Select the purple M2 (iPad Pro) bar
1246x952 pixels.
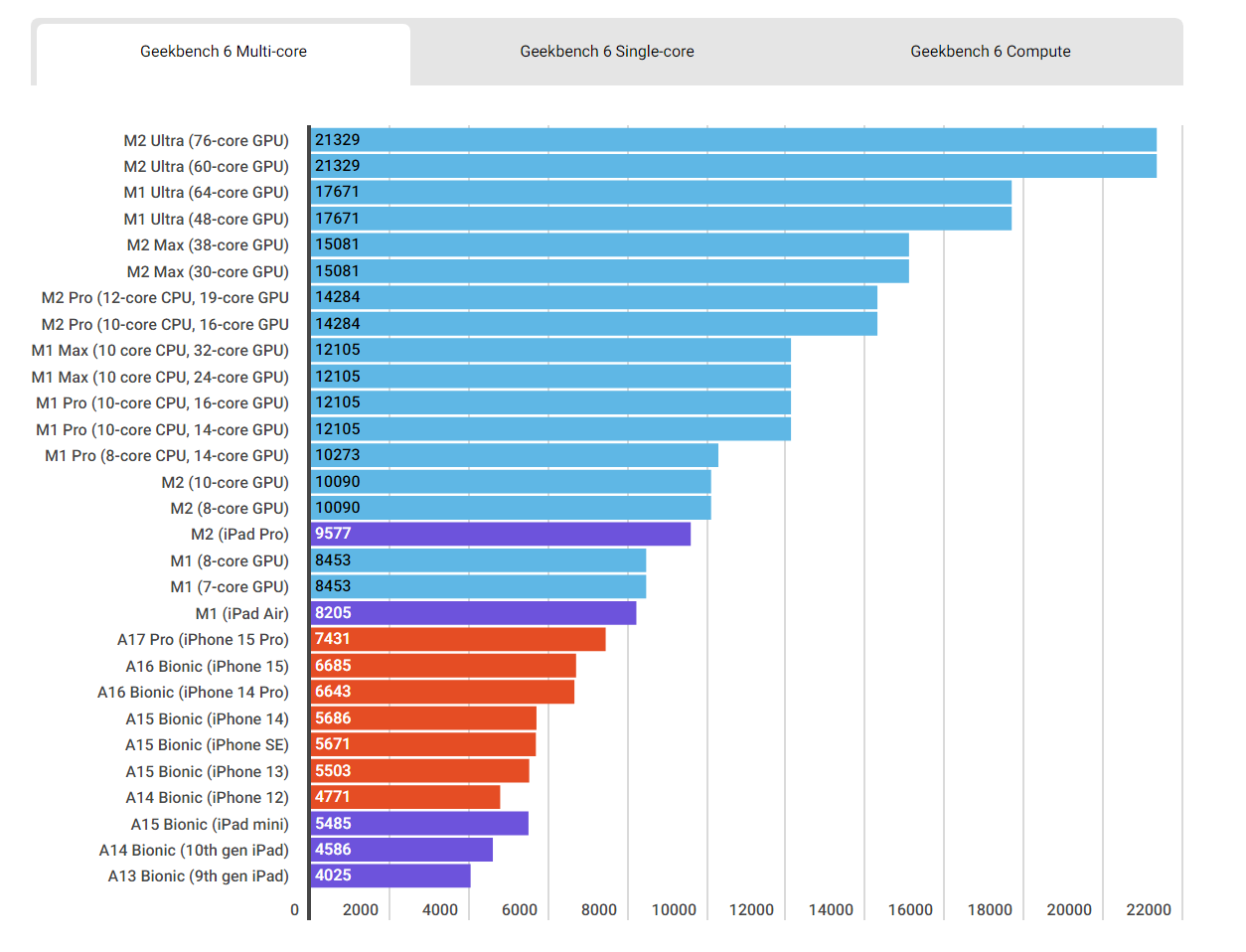click(x=501, y=534)
